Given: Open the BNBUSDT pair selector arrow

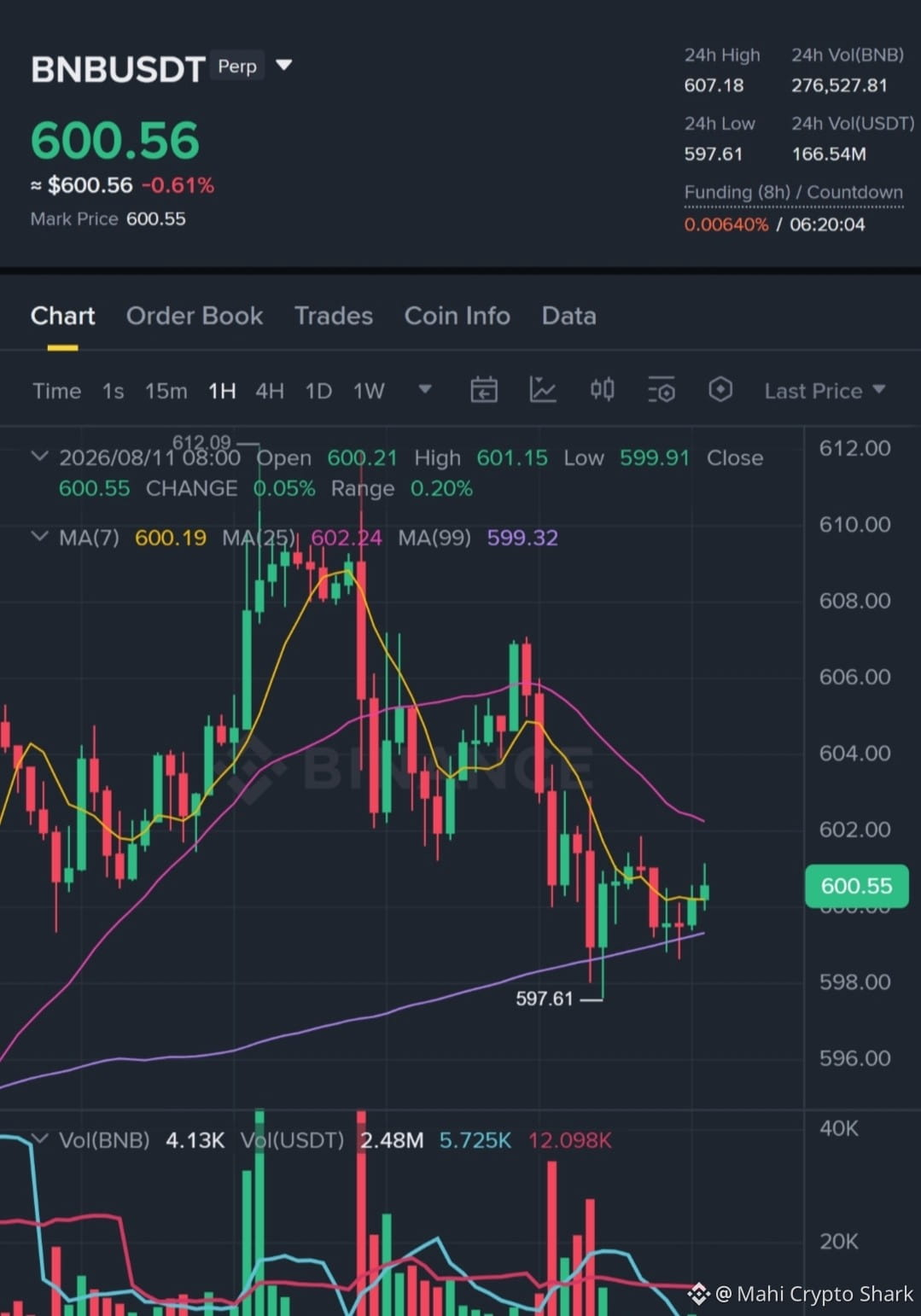Looking at the screenshot, I should tap(284, 66).
